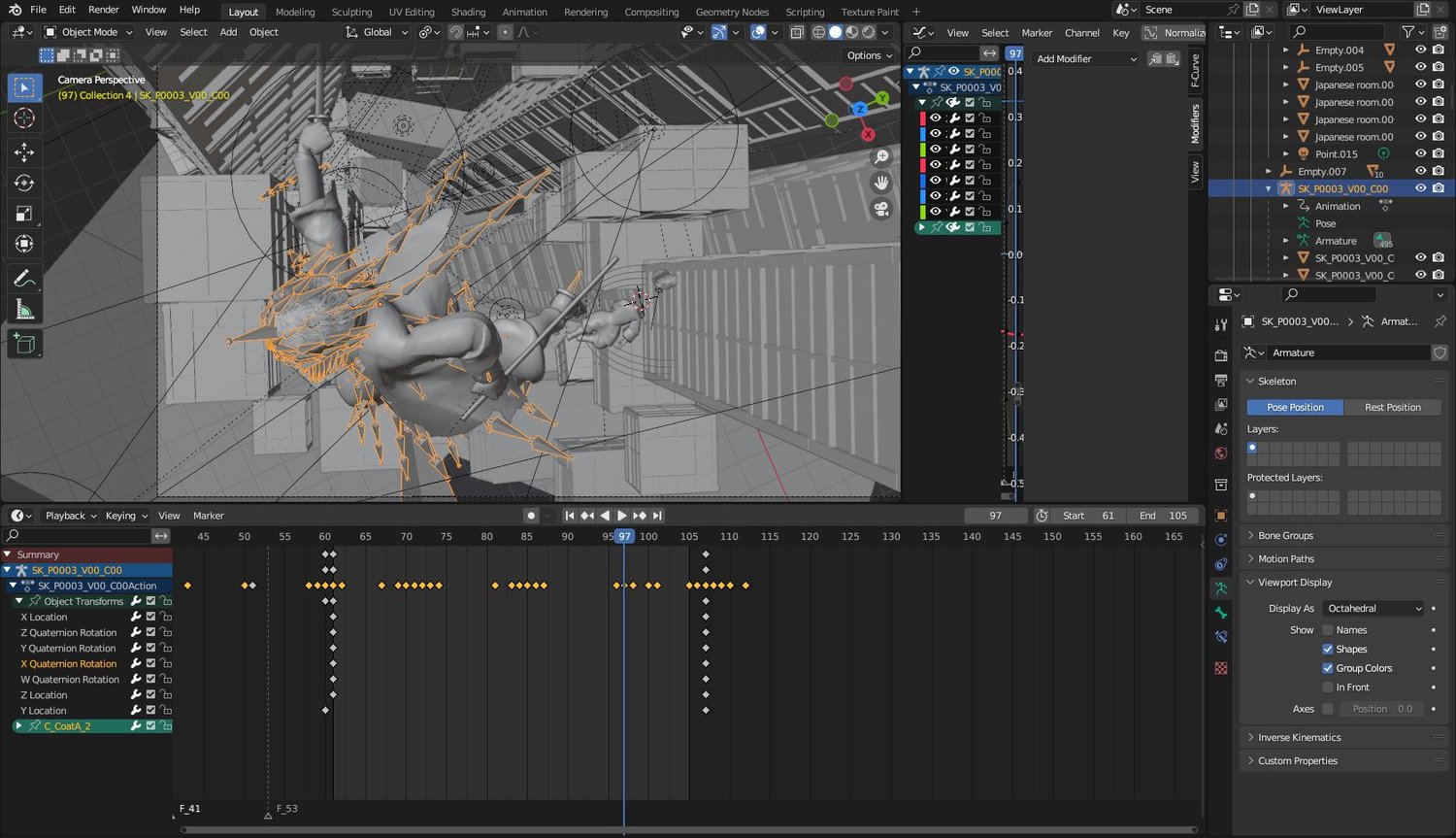Select the Add Cube tool
This screenshot has width=1456, height=838.
24,344
